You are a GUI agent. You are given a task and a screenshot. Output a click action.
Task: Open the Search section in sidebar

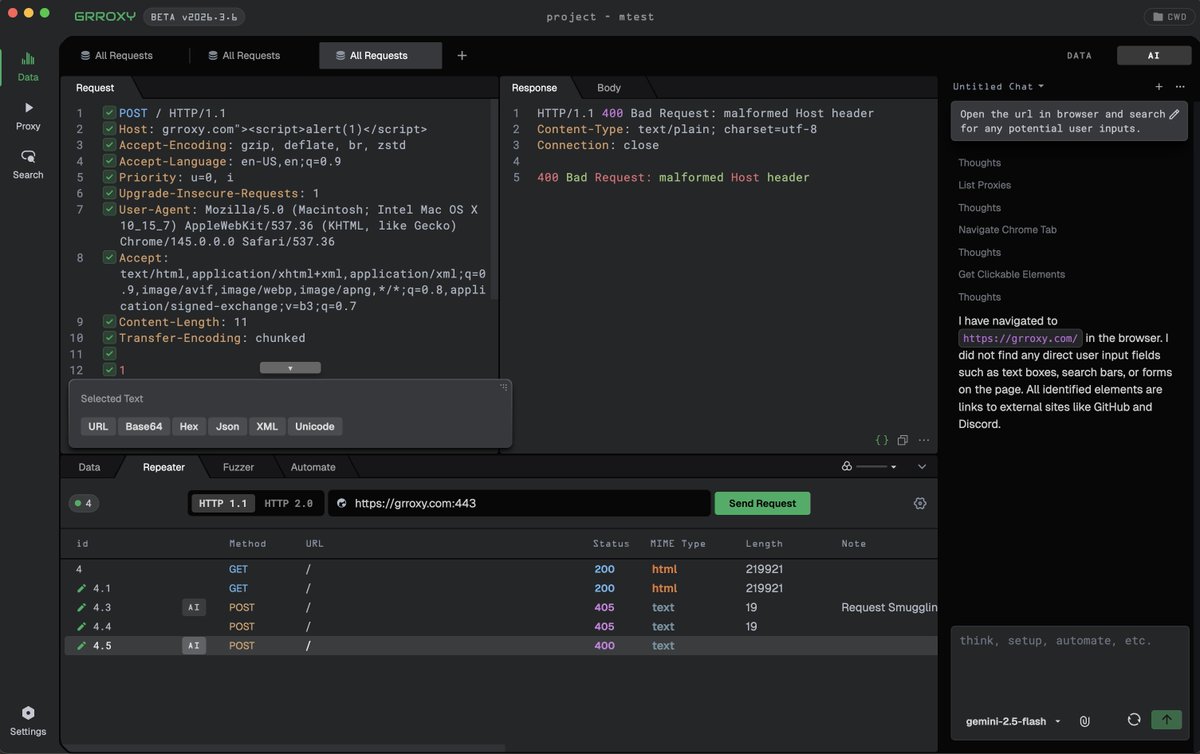[28, 165]
